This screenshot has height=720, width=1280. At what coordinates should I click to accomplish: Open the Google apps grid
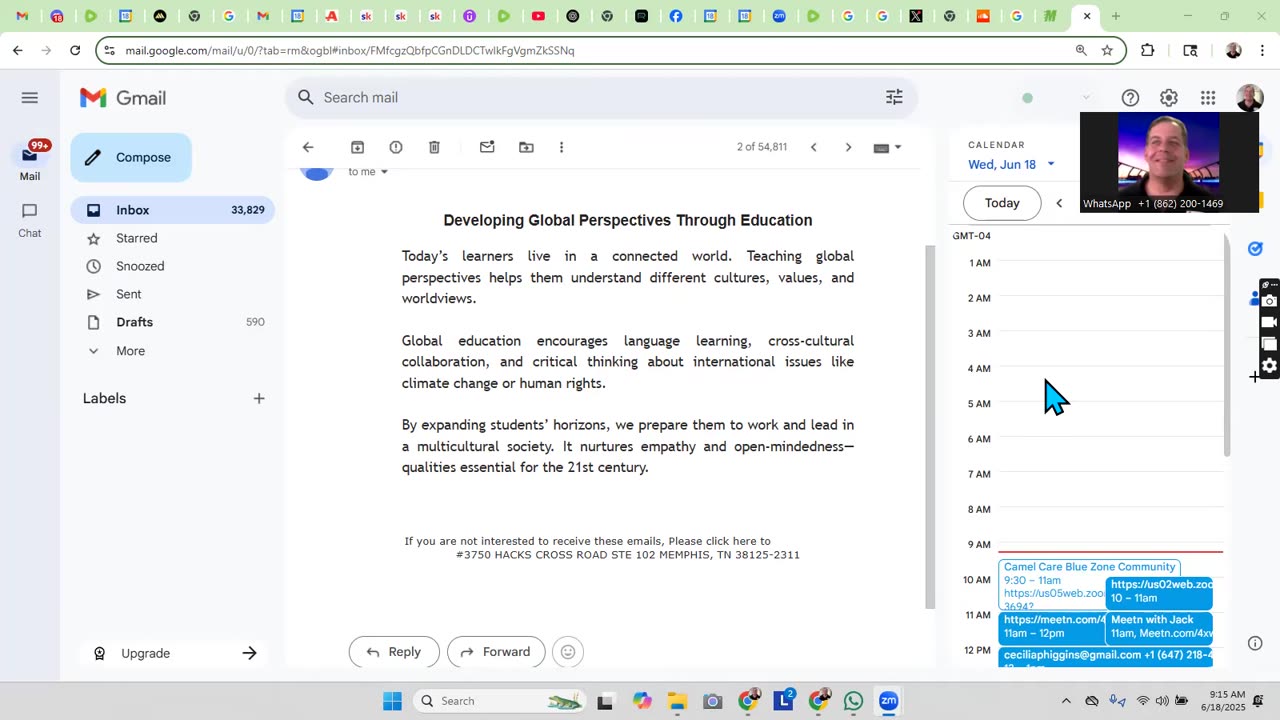(1208, 98)
